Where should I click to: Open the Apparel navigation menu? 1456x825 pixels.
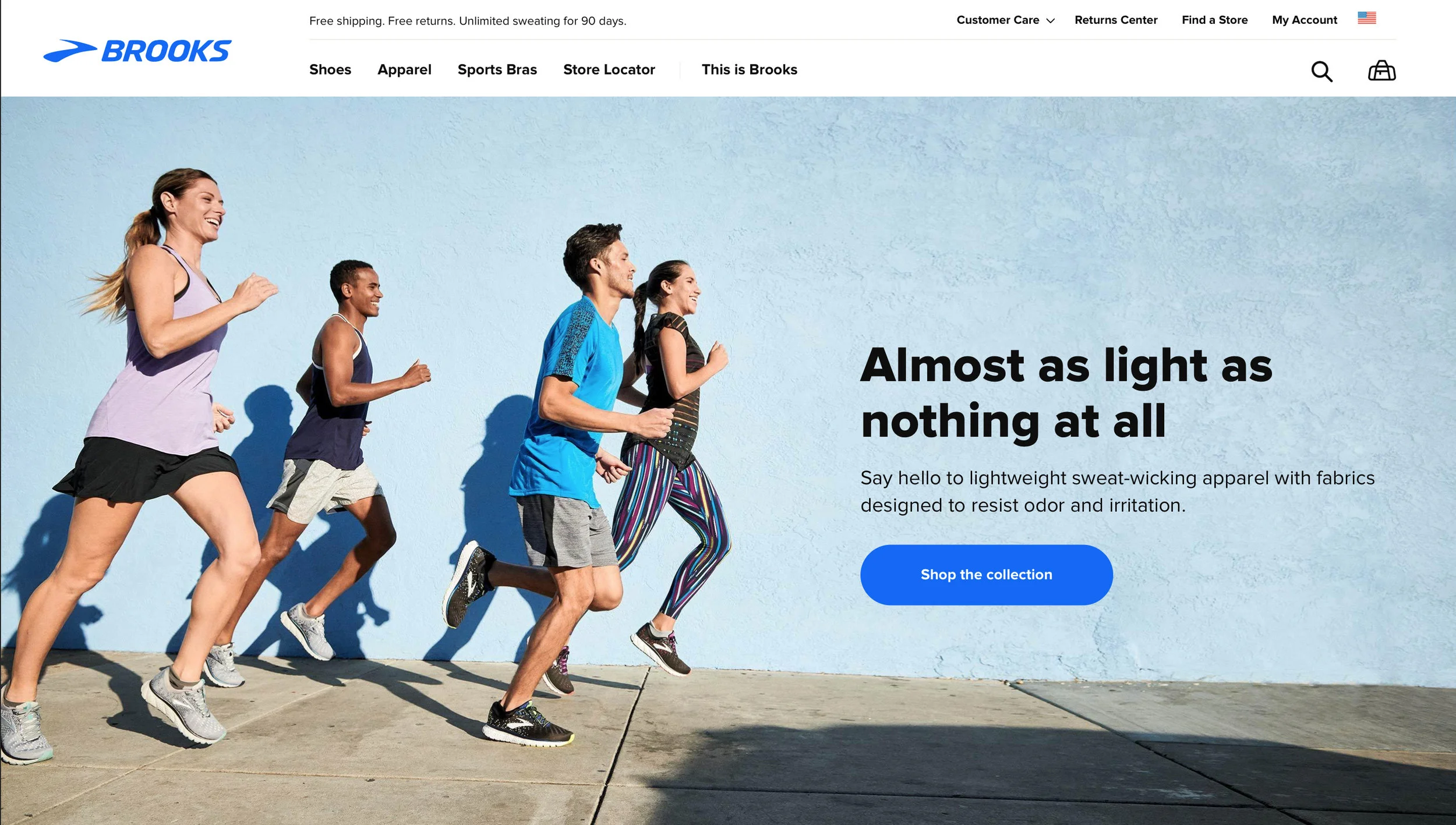tap(404, 70)
